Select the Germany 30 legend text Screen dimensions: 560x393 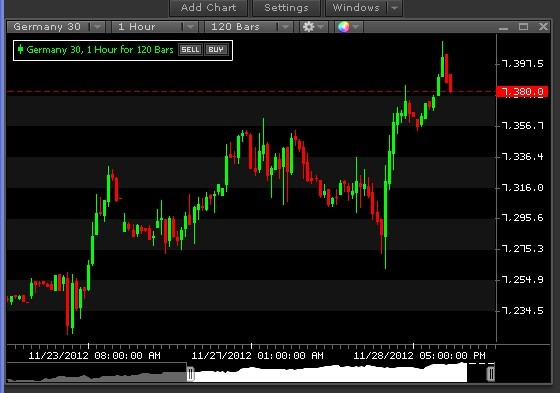pyautogui.click(x=100, y=50)
